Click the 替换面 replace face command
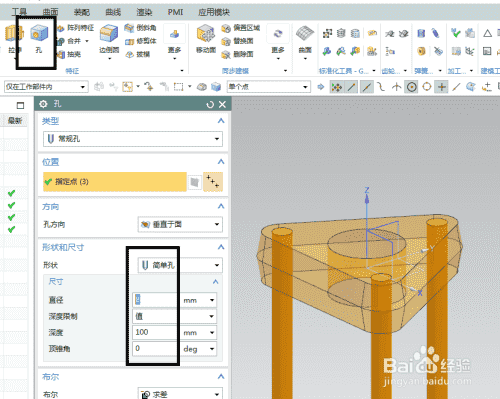This screenshot has height=399, width=500. pos(237,41)
